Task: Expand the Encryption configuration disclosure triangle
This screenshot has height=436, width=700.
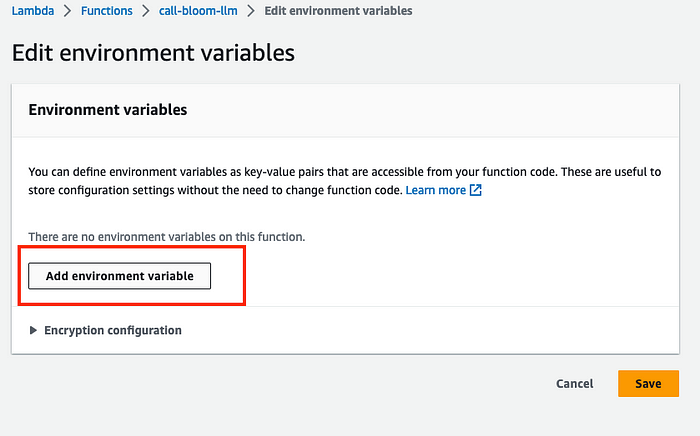Action: point(35,330)
